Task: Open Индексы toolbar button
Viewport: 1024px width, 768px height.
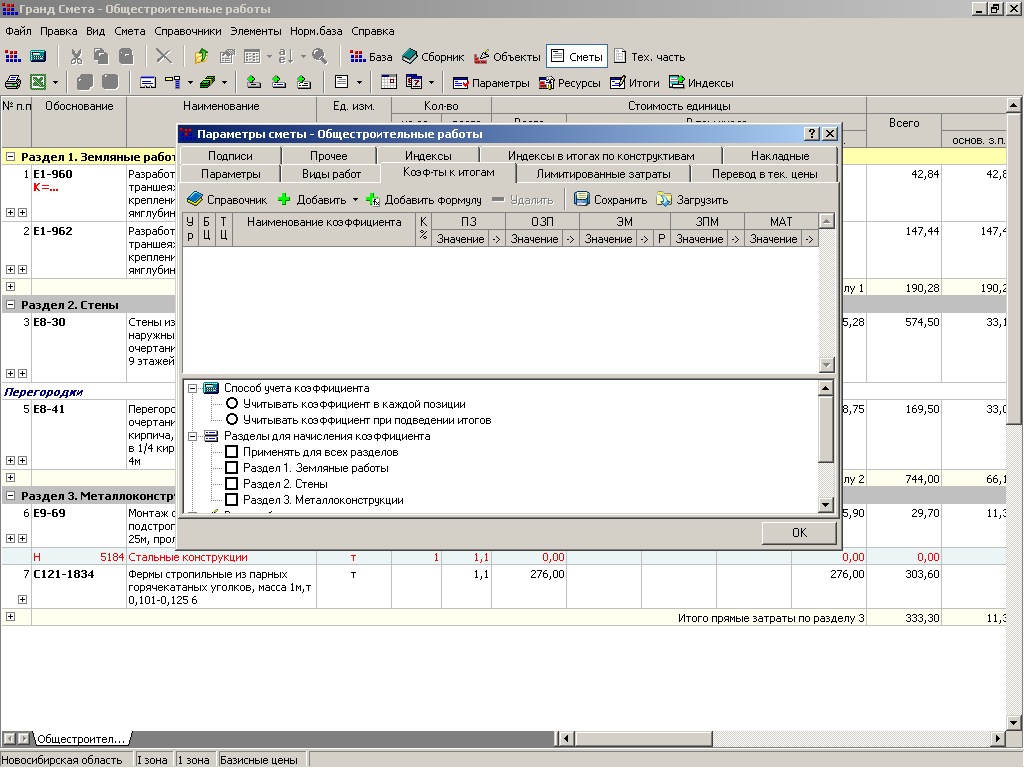Action: (701, 83)
